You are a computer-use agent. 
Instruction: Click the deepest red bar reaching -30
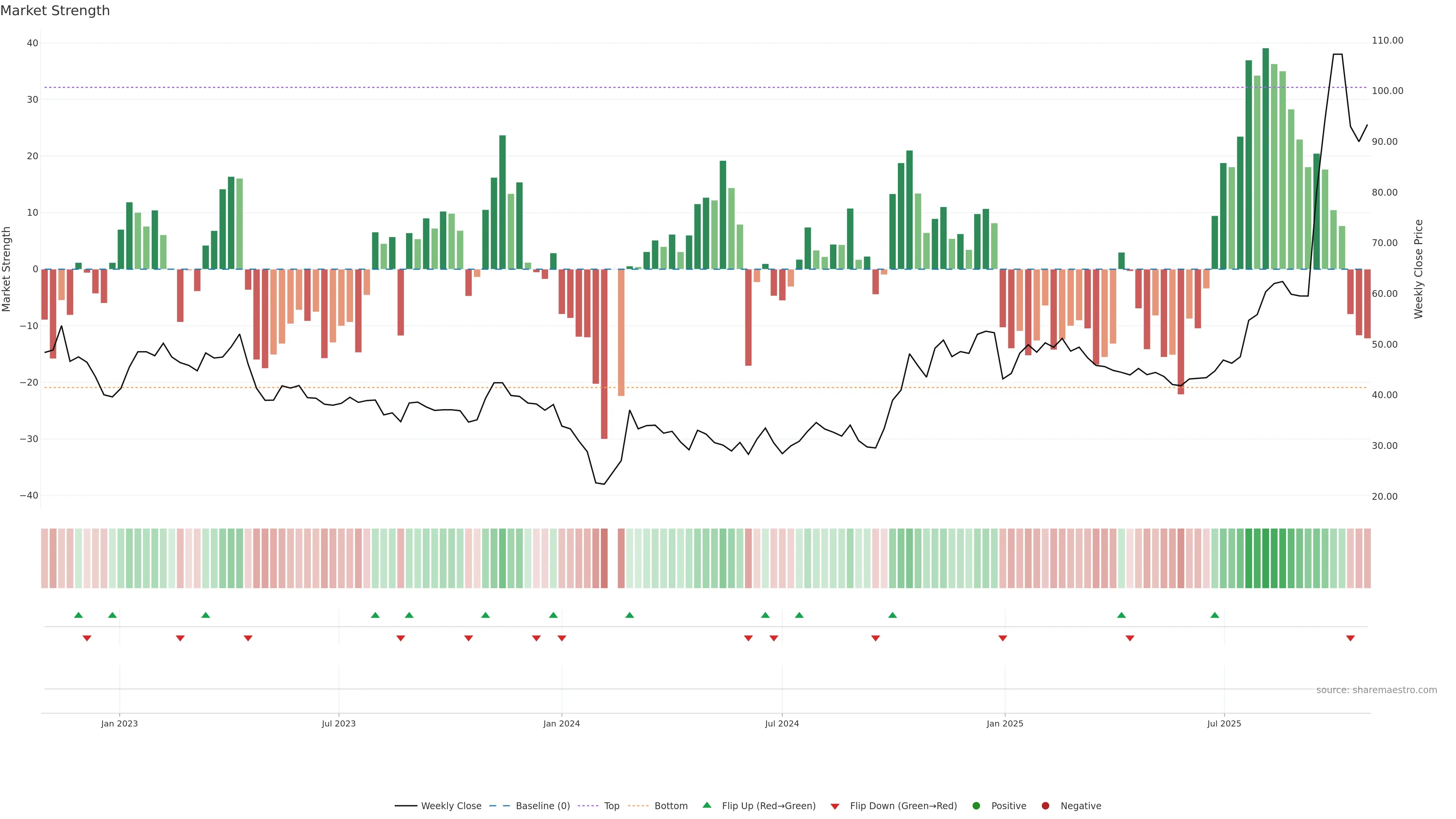pyautogui.click(x=604, y=353)
